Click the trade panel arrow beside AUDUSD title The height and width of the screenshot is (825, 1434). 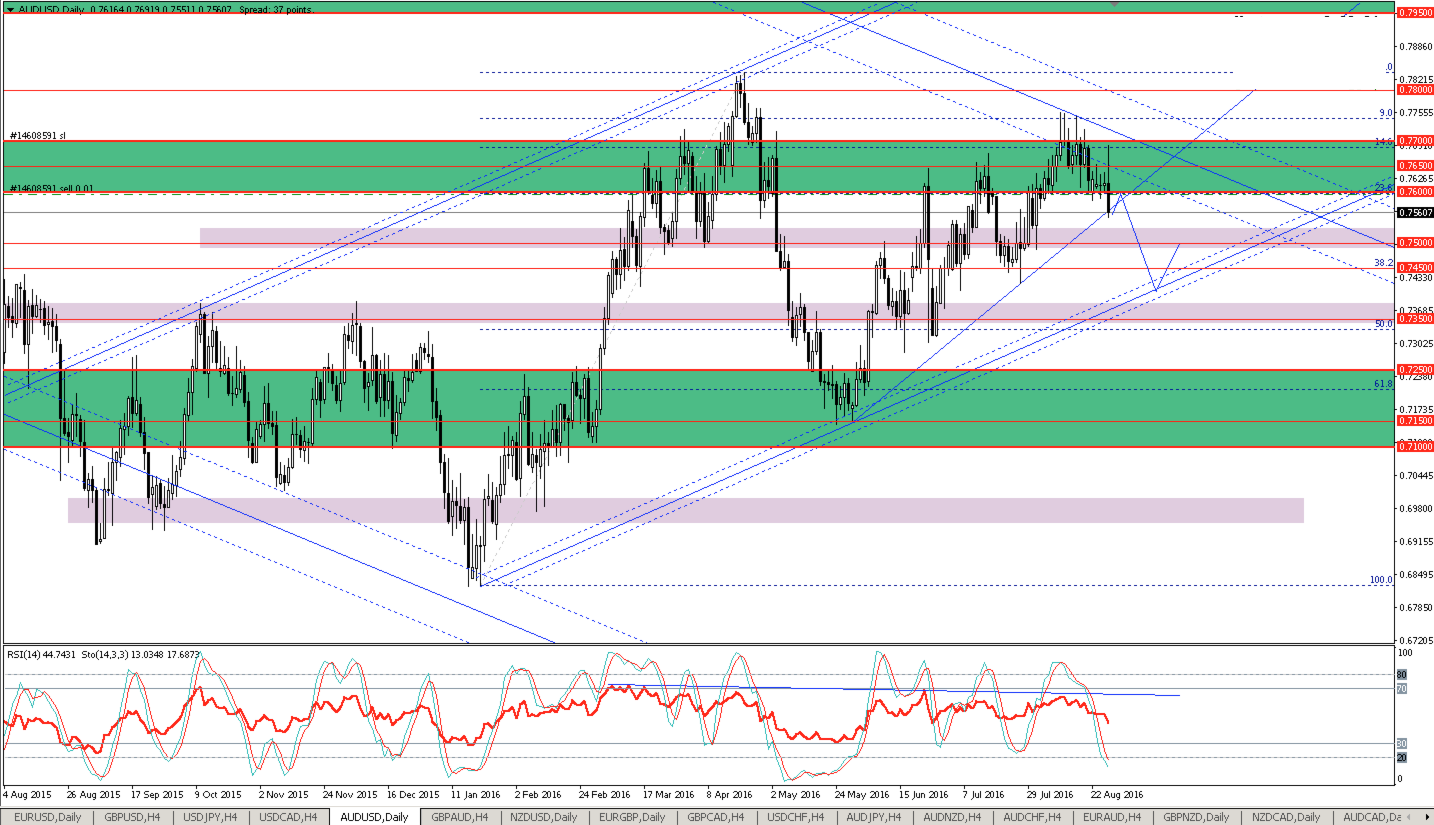pos(10,9)
